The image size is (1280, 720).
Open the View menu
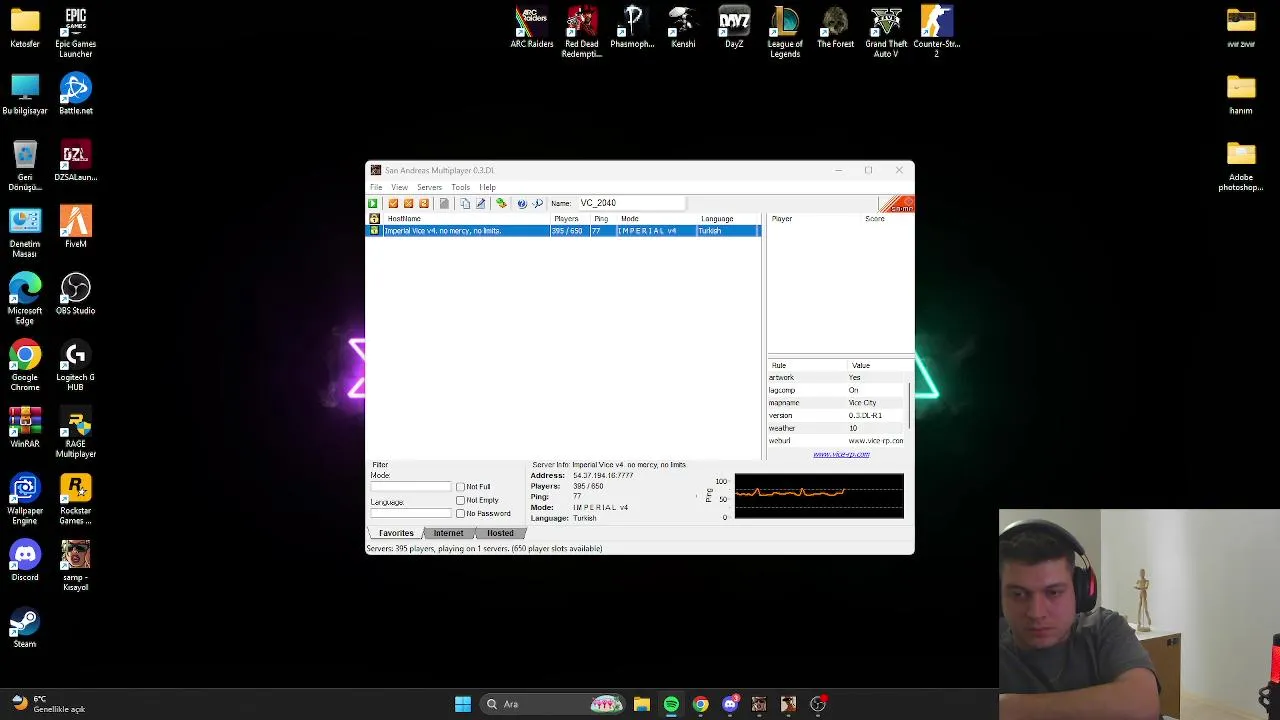(x=399, y=187)
